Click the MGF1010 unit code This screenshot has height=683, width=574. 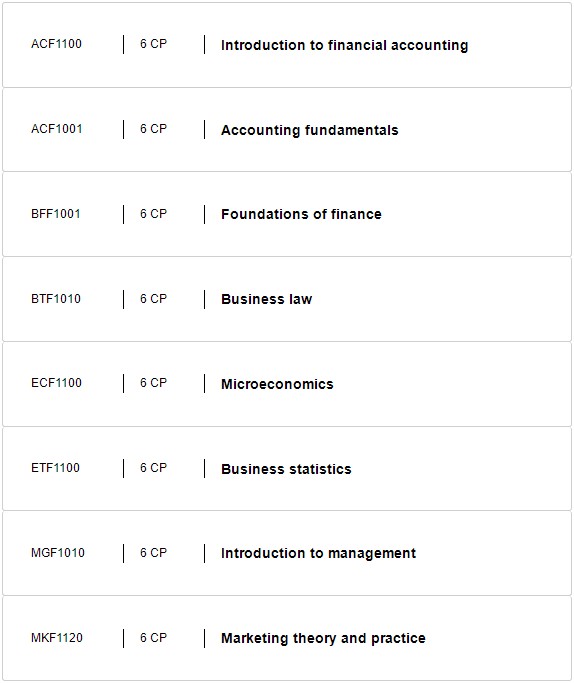[x=58, y=553]
